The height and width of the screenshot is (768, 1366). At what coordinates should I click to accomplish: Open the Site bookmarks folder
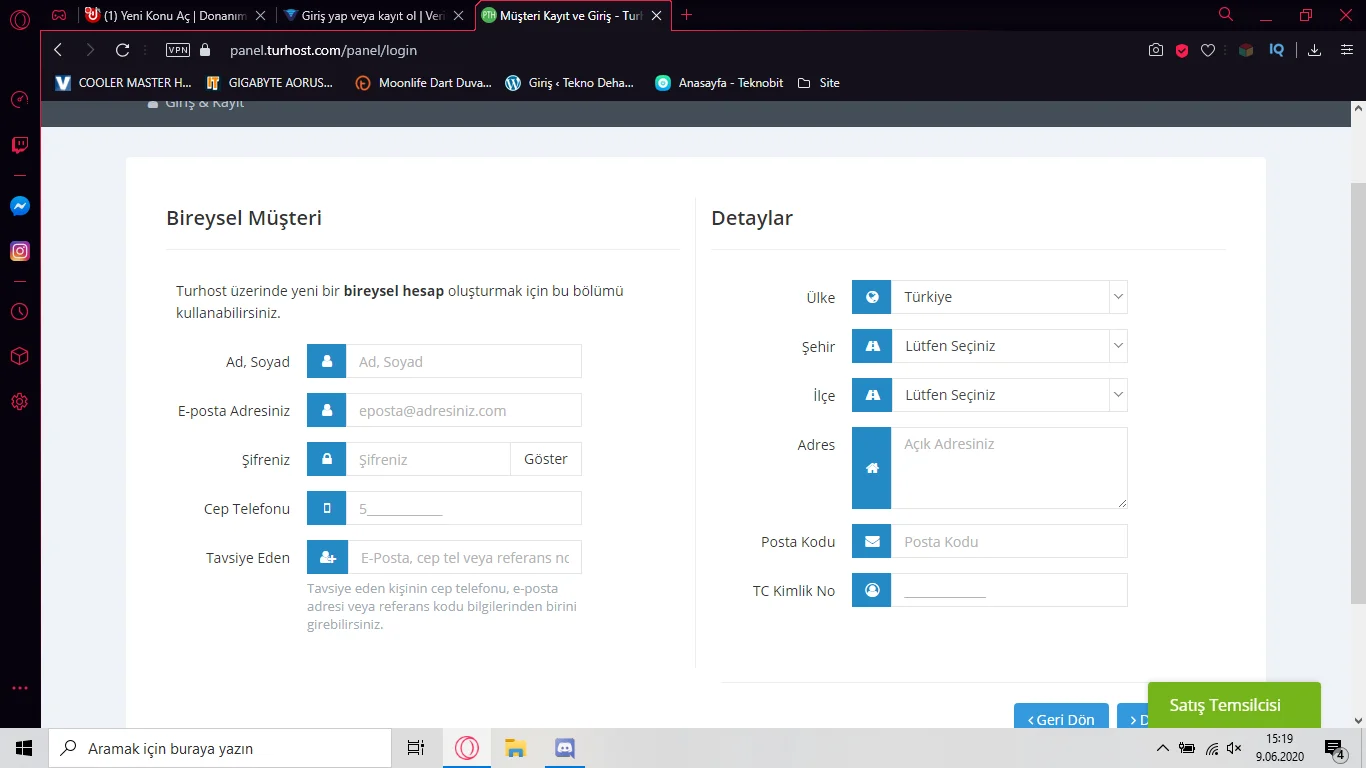click(818, 83)
